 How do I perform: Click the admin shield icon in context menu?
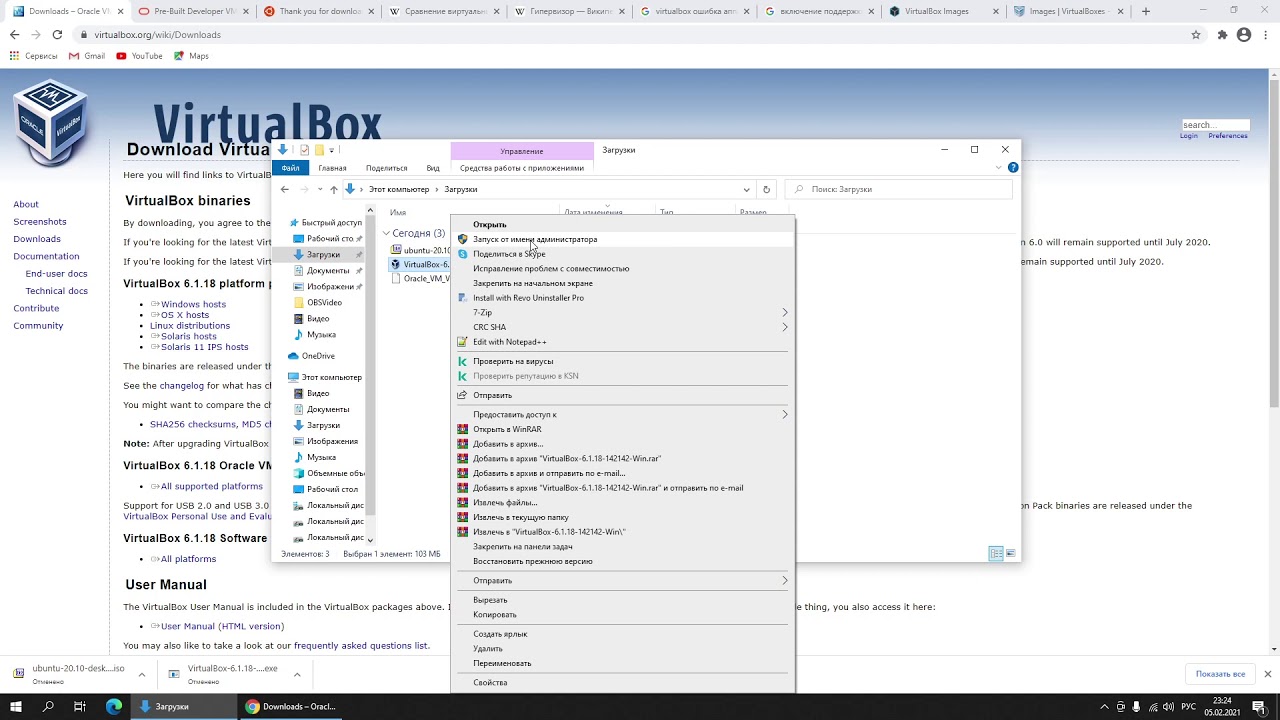click(462, 239)
